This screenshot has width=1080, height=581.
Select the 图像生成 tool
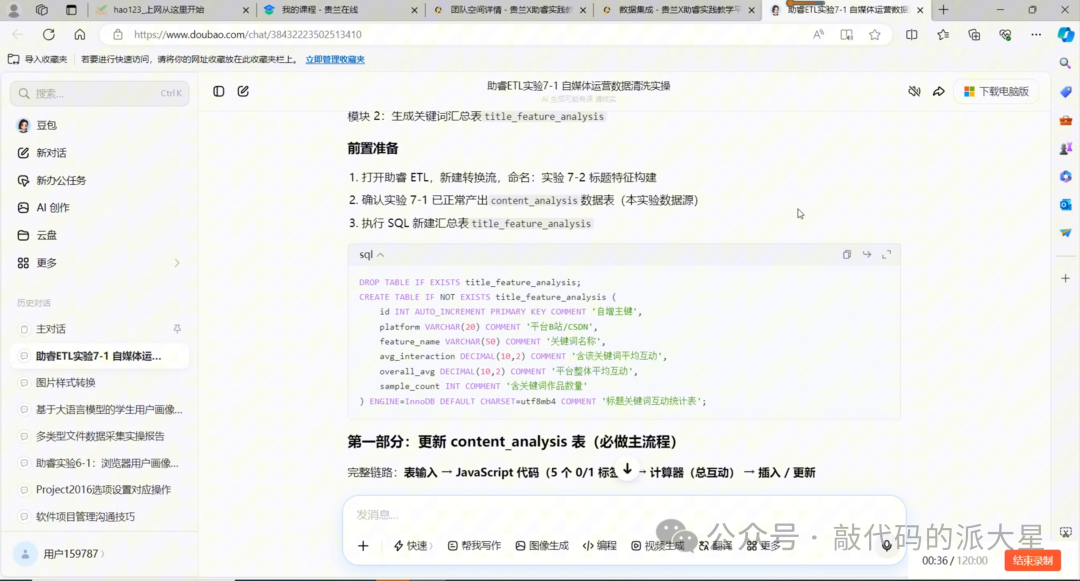[x=541, y=545]
